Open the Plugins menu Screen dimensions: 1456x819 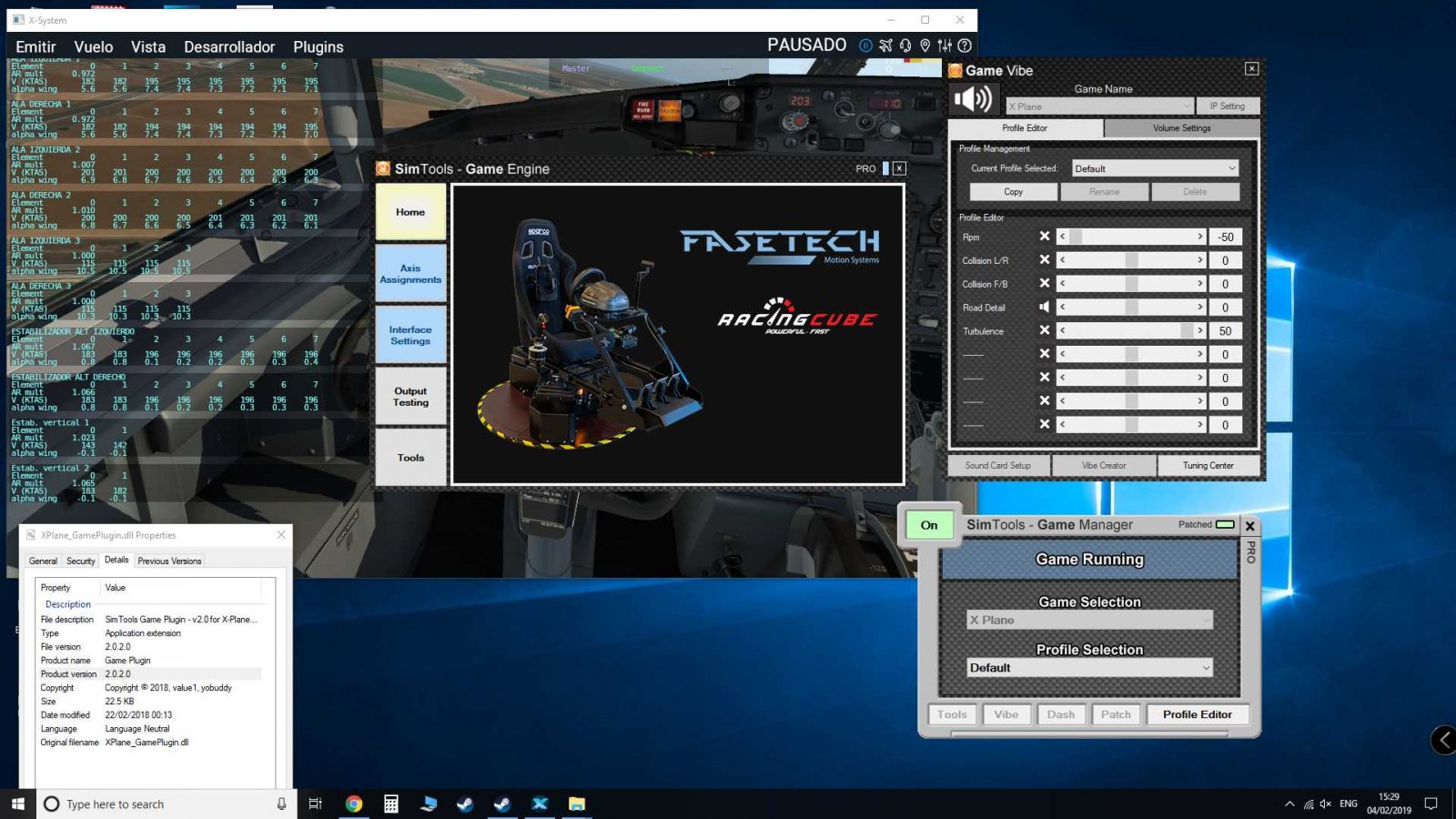point(318,47)
